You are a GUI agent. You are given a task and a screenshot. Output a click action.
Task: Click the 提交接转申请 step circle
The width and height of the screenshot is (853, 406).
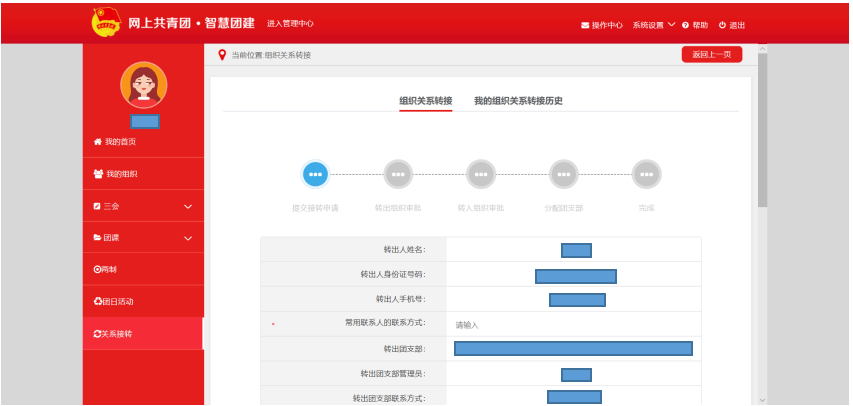click(x=315, y=174)
